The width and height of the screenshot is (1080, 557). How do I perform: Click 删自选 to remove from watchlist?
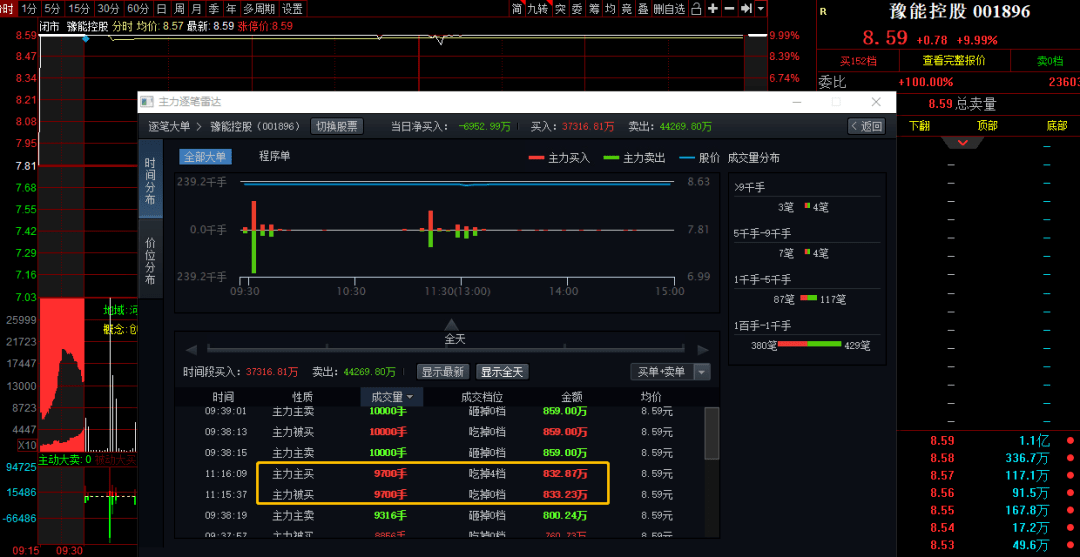point(669,9)
